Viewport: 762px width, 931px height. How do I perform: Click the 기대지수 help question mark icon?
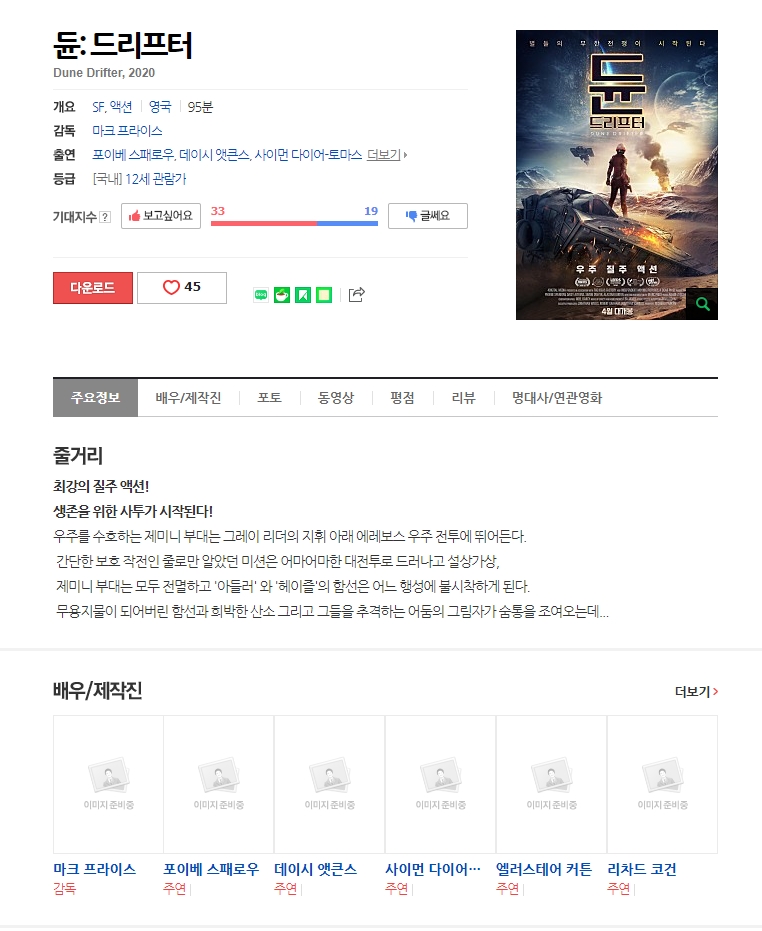pyautogui.click(x=105, y=217)
